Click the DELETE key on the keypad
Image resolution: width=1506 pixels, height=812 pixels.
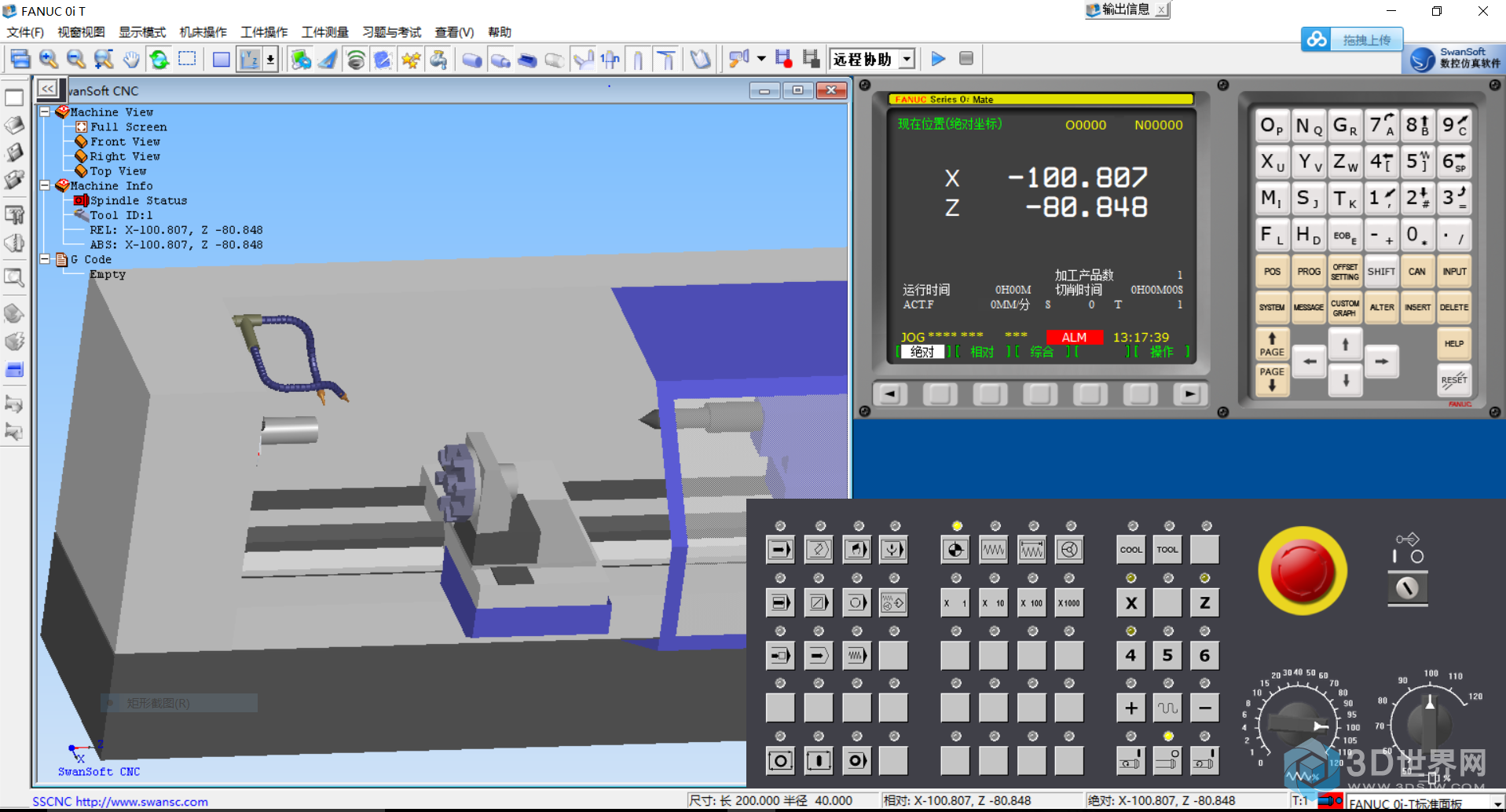click(x=1454, y=308)
